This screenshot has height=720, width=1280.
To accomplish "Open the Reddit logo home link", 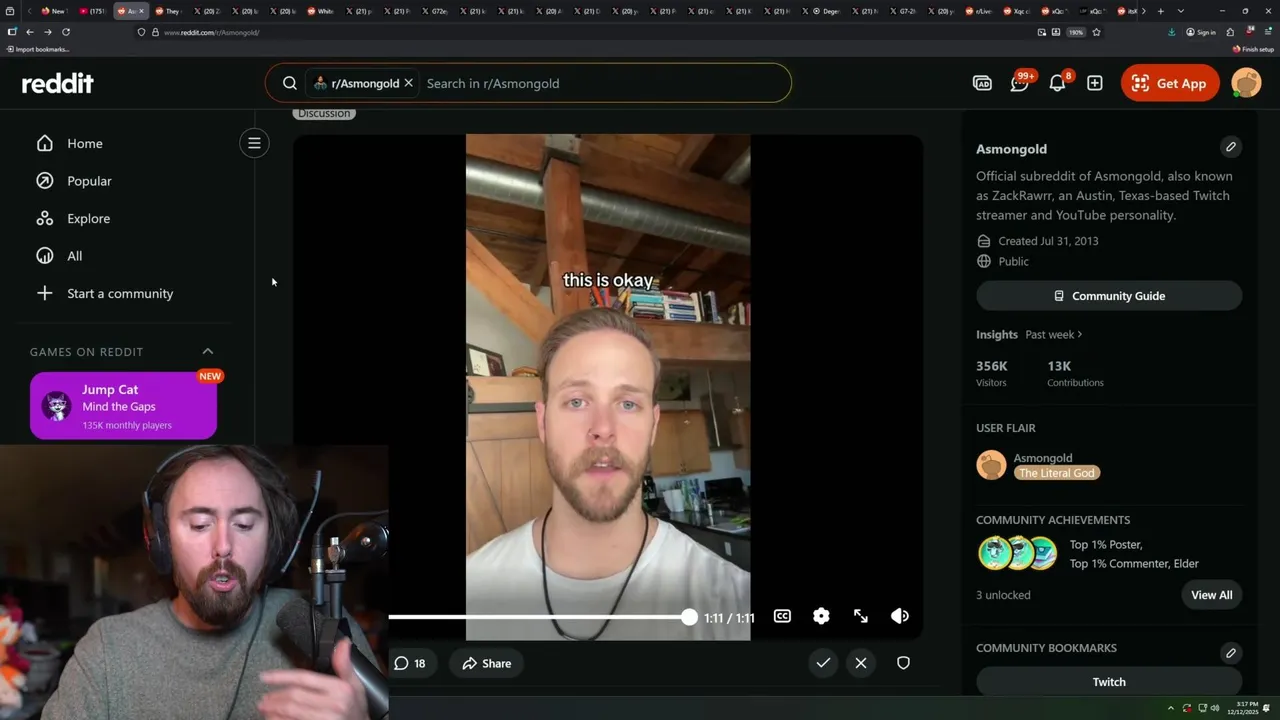I will 58,83.
